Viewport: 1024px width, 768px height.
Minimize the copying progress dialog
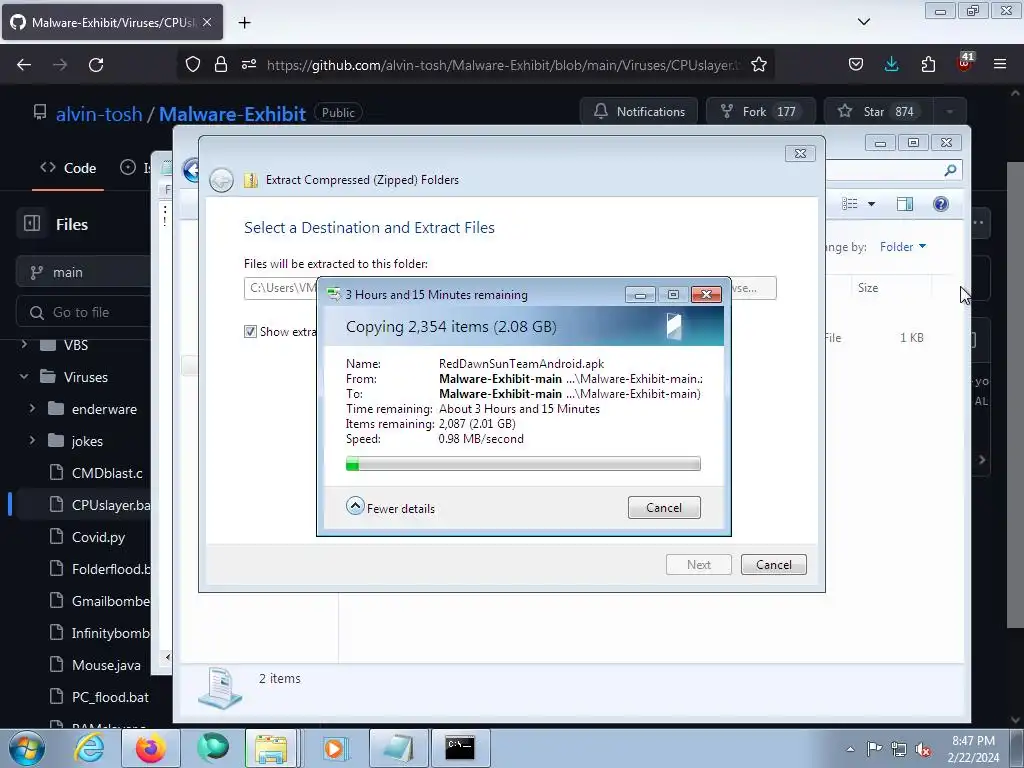pyautogui.click(x=640, y=295)
